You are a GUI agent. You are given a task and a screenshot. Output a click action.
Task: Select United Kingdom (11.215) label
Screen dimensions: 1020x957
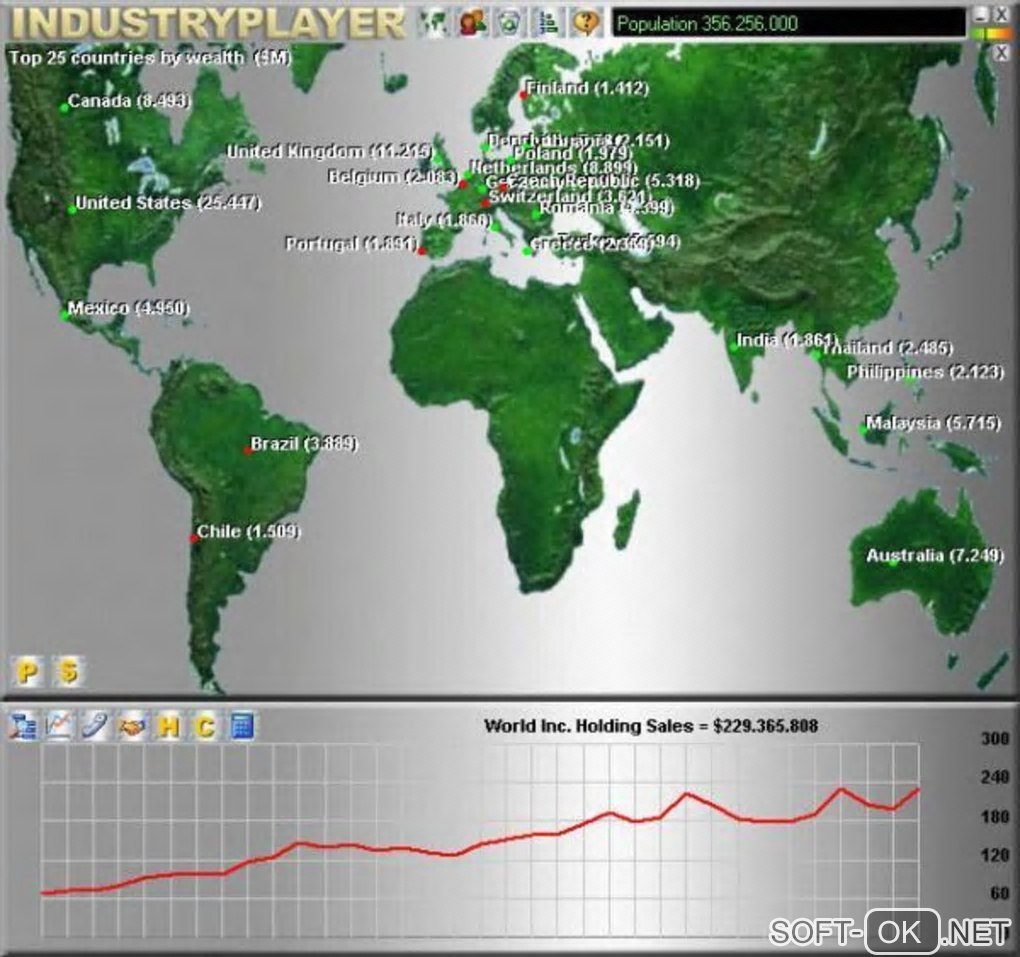pyautogui.click(x=329, y=152)
